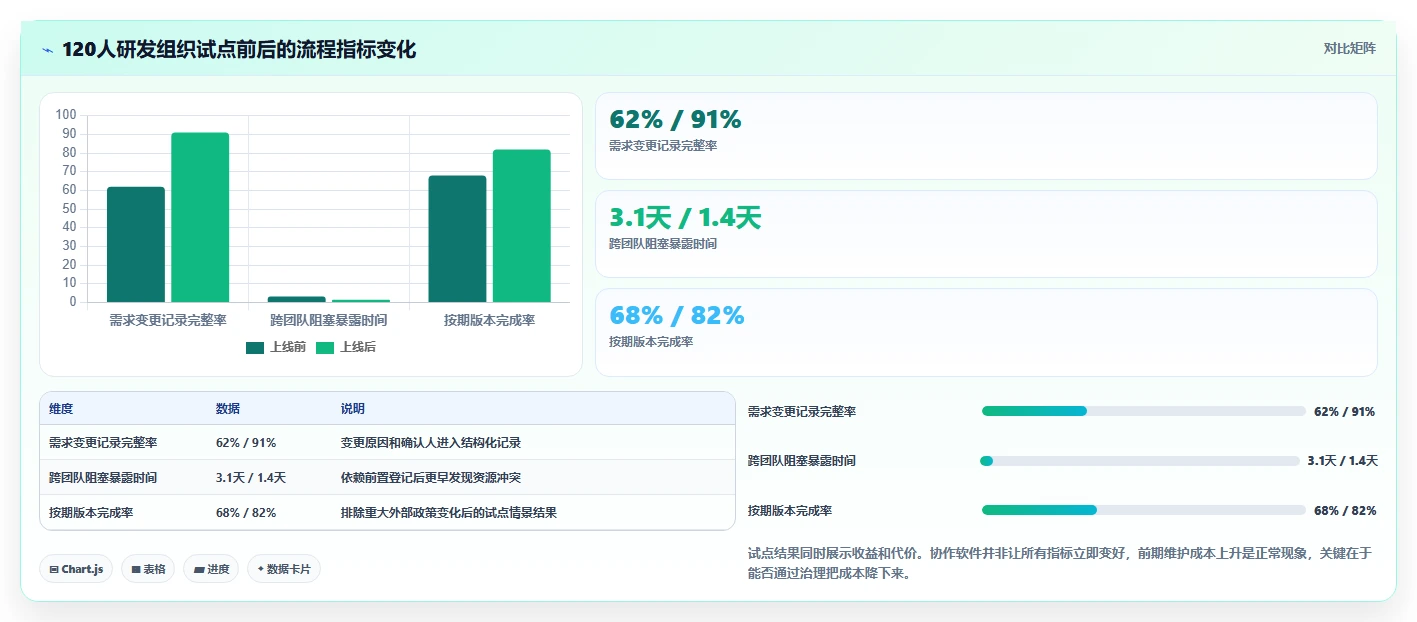This screenshot has width=1417, height=622.
Task: Click the 62% / 91% data card value
Action: tap(675, 119)
